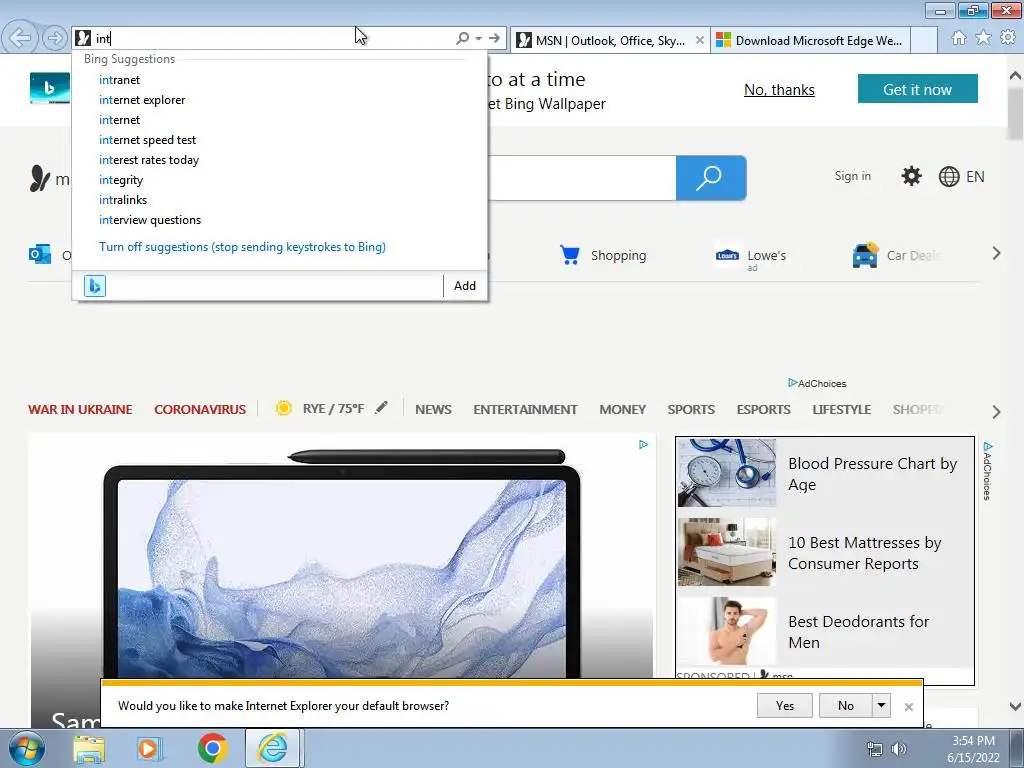Click Sign in on MSN
The image size is (1024, 768).
click(x=852, y=176)
